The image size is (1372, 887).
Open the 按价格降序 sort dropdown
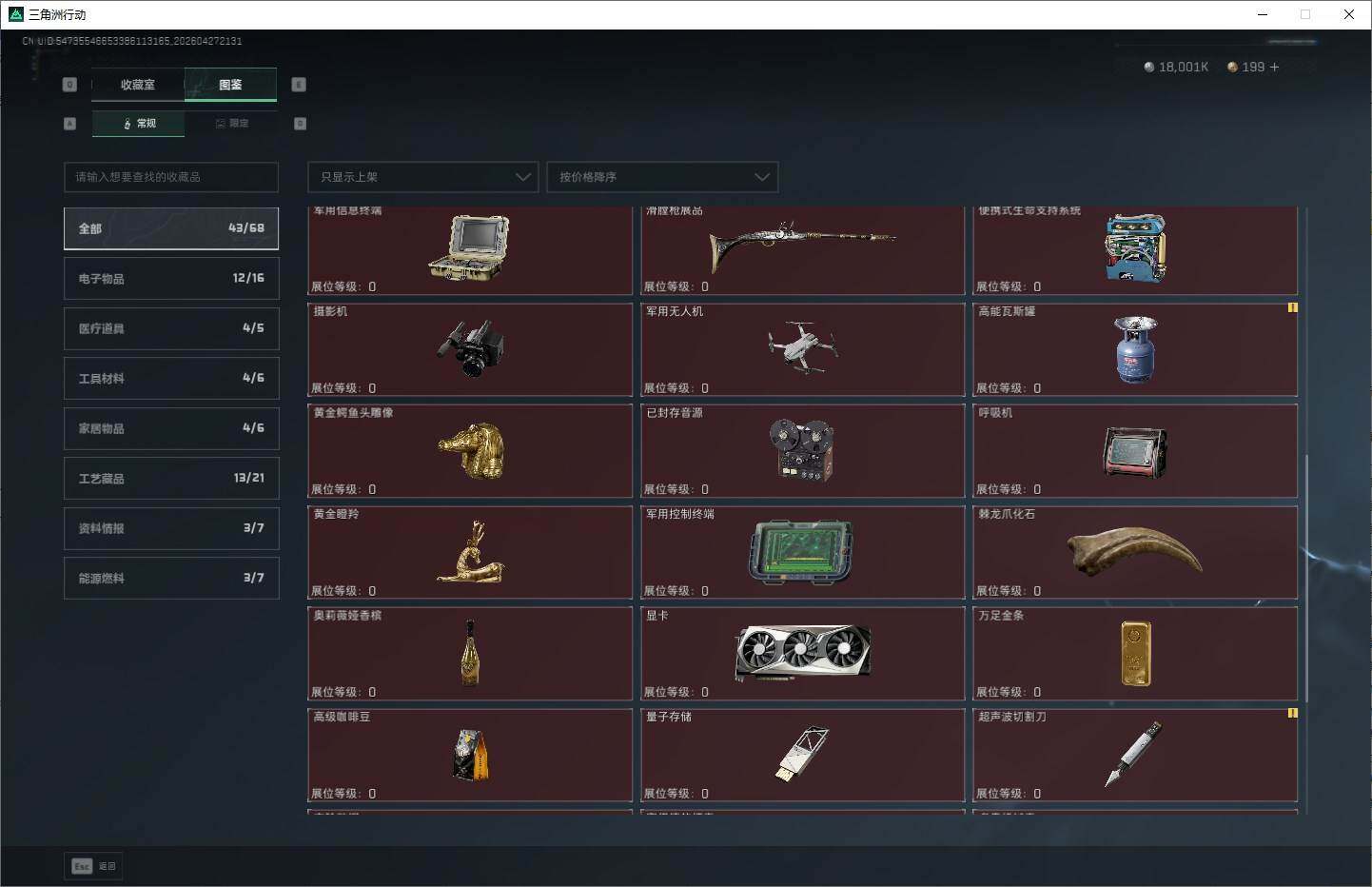(x=662, y=177)
